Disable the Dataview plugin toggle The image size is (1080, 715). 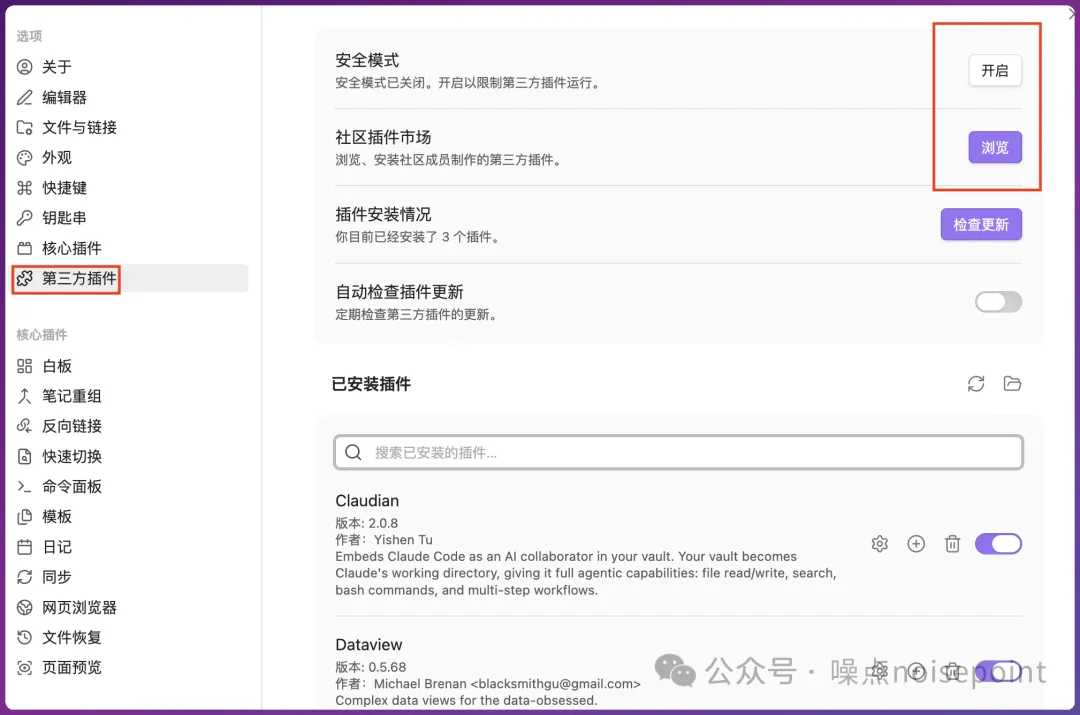click(x=998, y=671)
